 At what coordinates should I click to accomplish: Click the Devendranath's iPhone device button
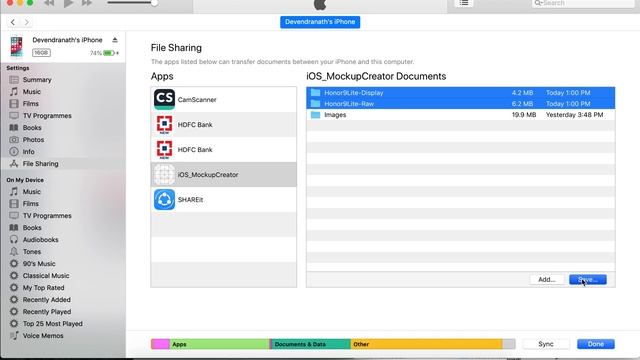[320, 22]
